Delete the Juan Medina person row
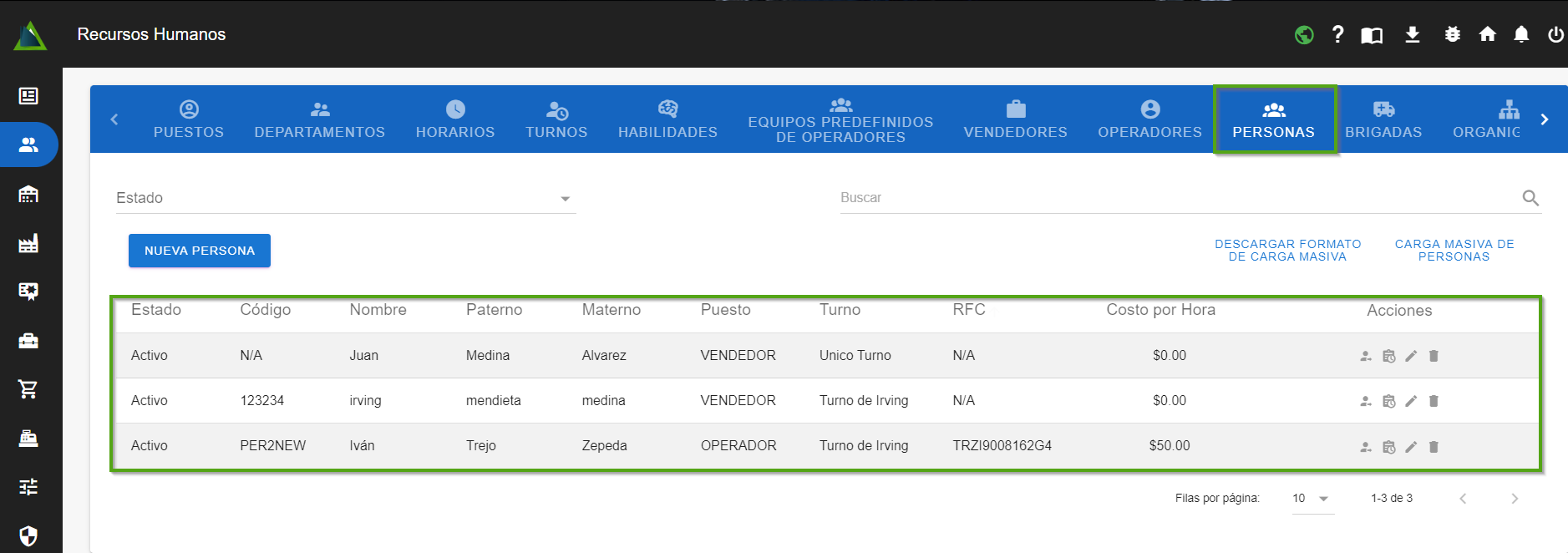The image size is (1568, 553). 1434,356
